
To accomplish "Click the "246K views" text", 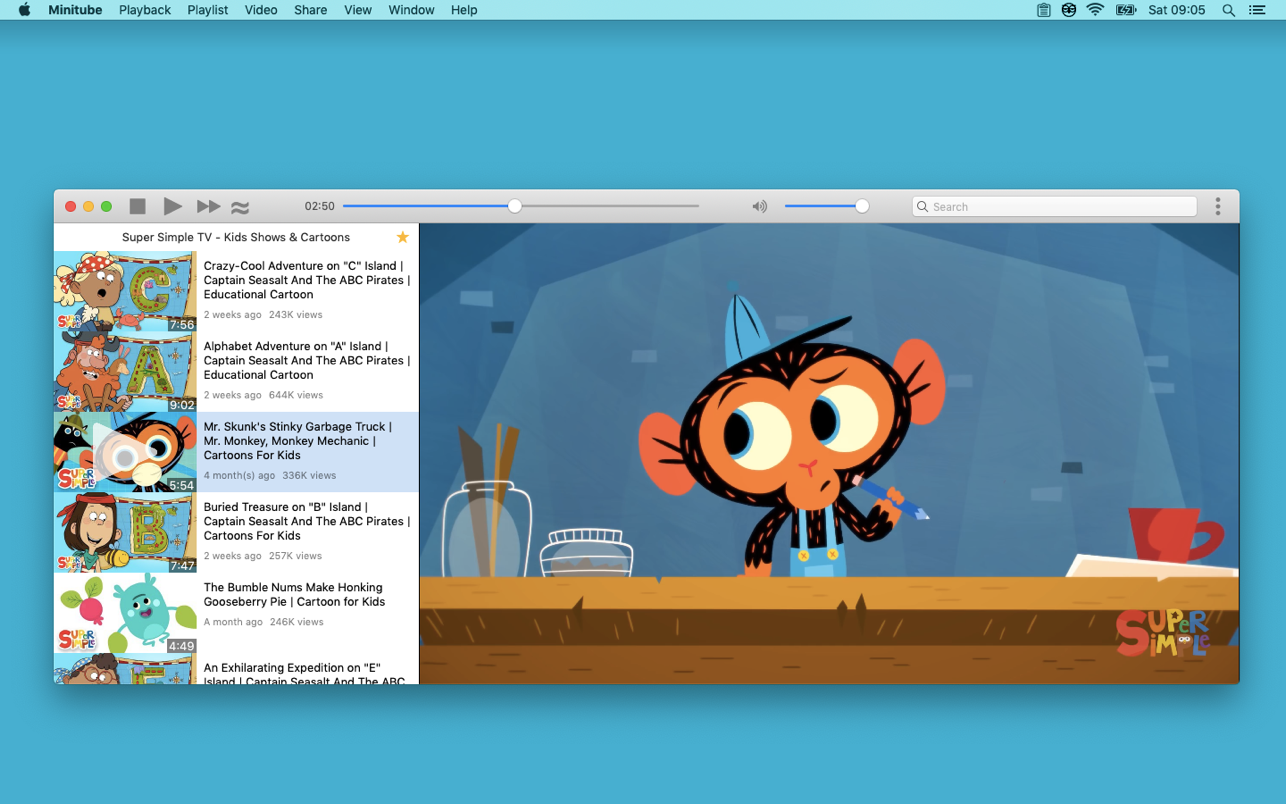I will click(297, 622).
